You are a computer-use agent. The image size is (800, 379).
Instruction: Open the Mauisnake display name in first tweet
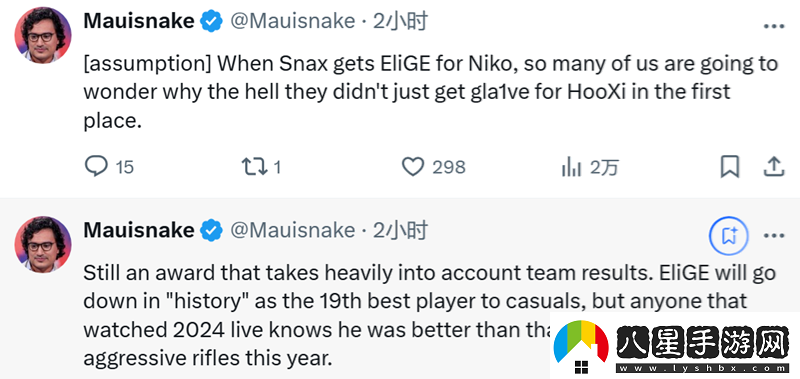139,21
